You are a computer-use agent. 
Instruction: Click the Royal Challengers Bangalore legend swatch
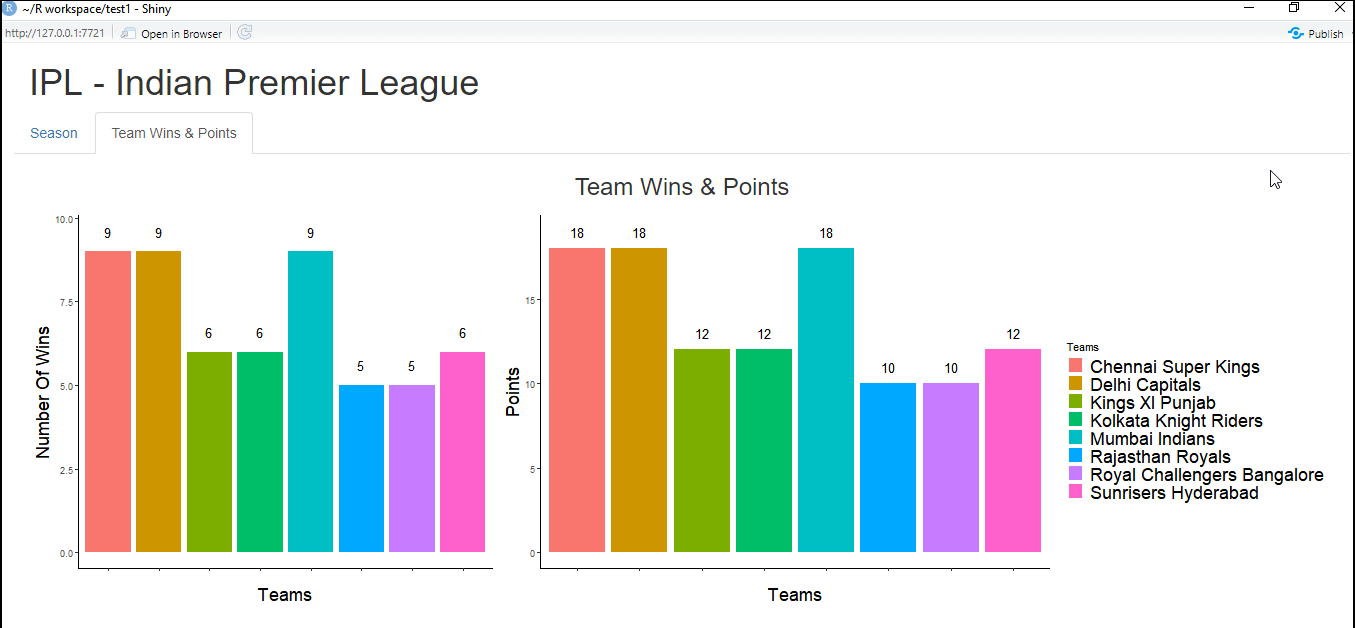(1076, 475)
